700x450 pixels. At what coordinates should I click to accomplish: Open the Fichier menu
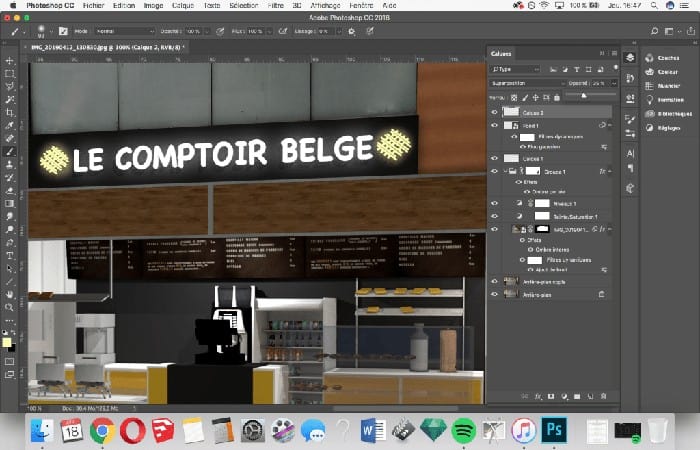pos(93,5)
